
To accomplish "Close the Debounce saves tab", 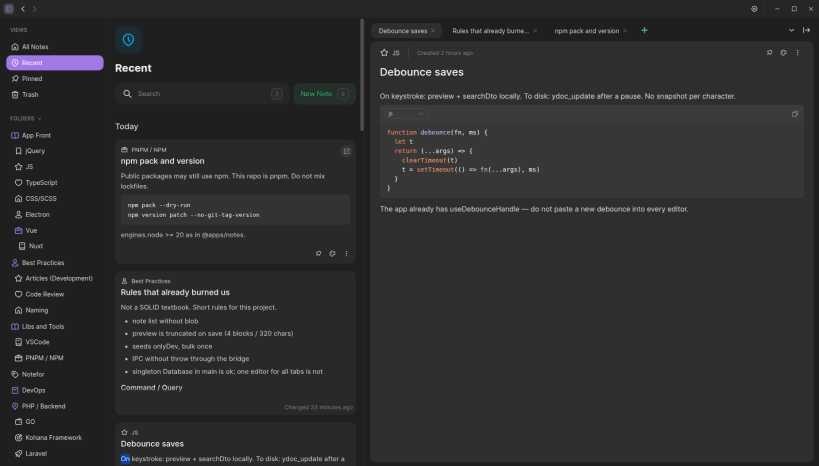I will pos(433,31).
